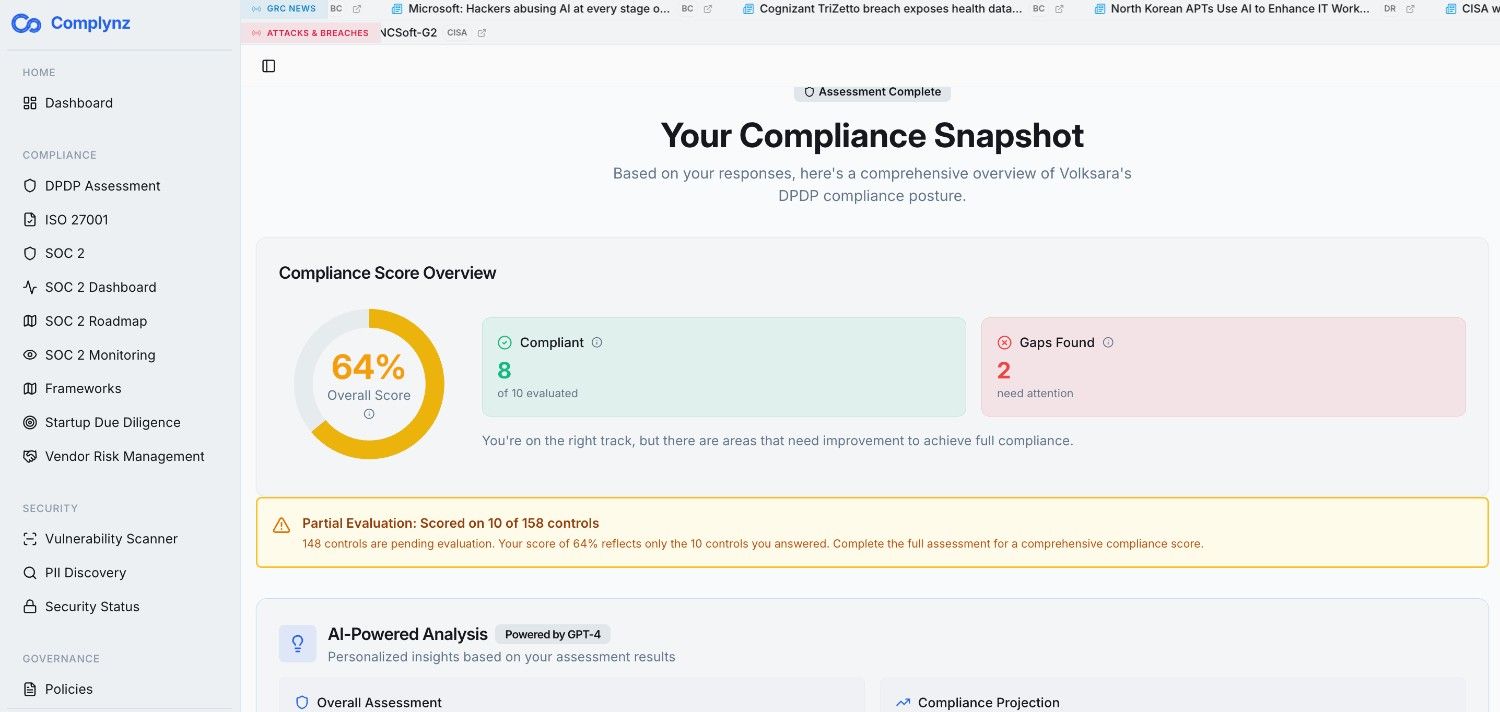Toggle the sidebar collapse control
Viewport: 1500px width, 712px height.
coord(268,65)
